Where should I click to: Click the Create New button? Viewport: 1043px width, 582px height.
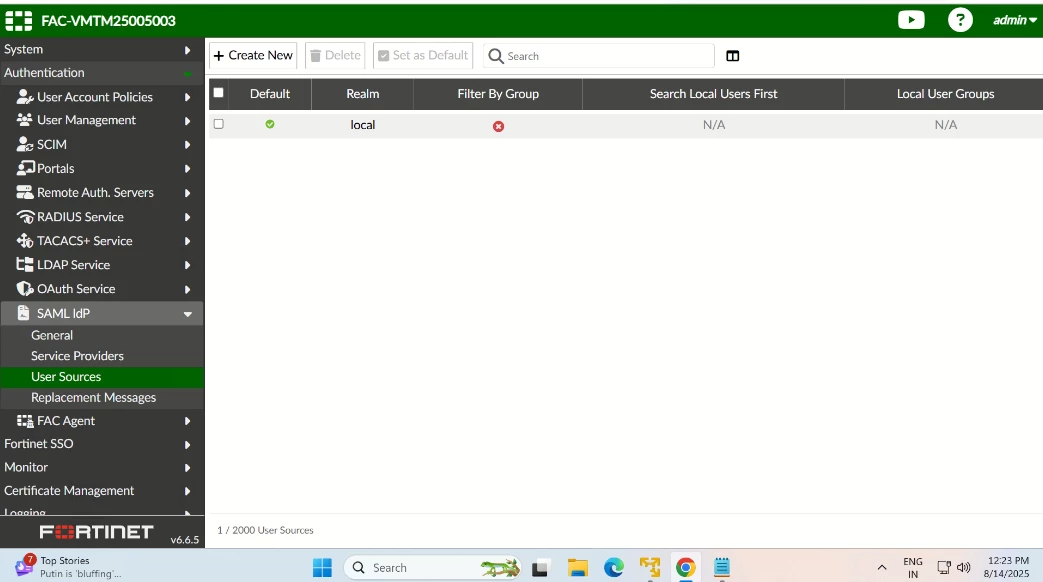[x=253, y=55]
